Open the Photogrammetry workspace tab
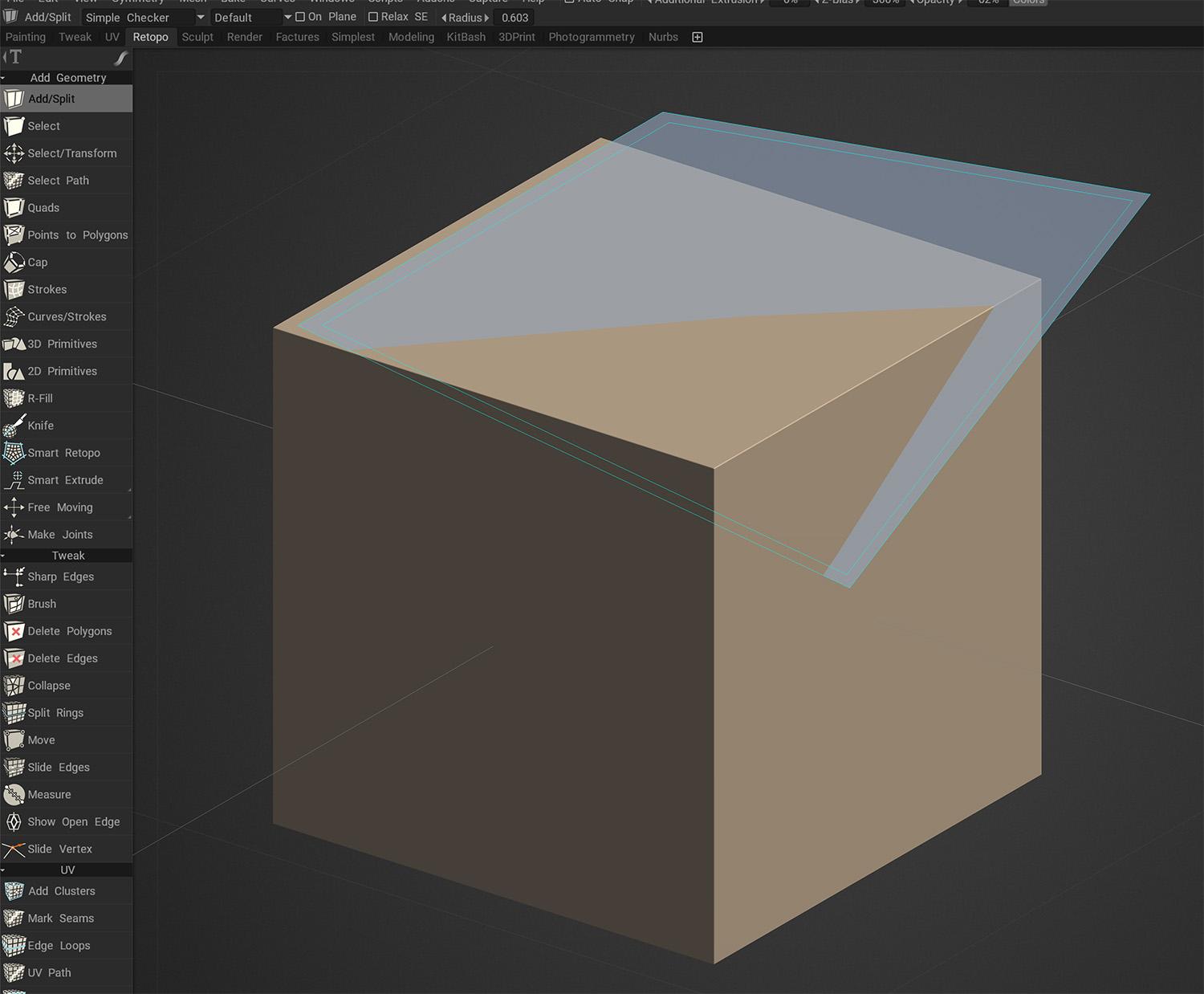Screen dimensions: 1204x994 pos(591,37)
